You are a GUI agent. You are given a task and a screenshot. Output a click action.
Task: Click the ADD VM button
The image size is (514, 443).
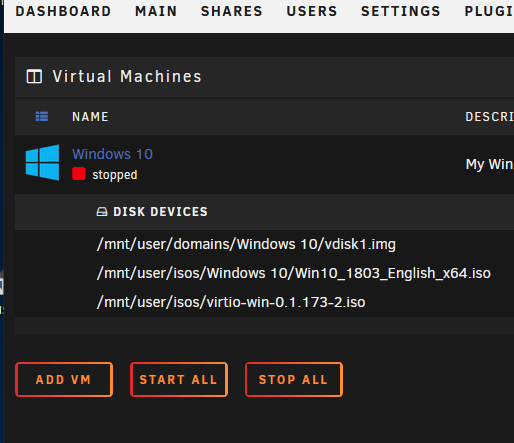tap(64, 379)
